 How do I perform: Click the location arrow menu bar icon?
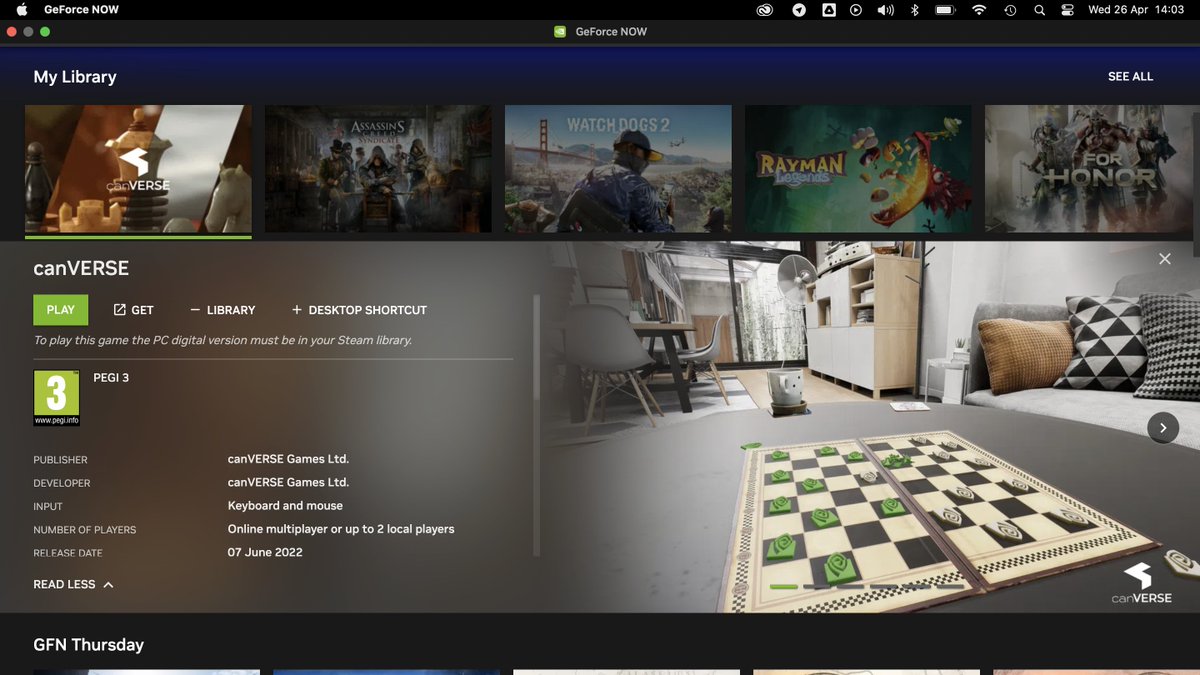coord(799,10)
